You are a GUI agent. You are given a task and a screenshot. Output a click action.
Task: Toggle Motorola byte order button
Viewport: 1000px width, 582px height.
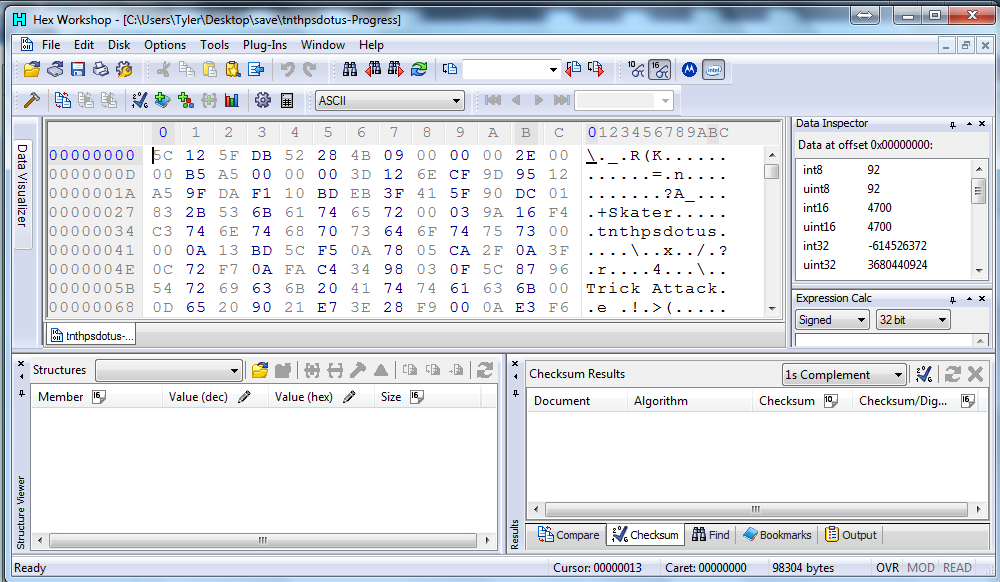[x=689, y=69]
